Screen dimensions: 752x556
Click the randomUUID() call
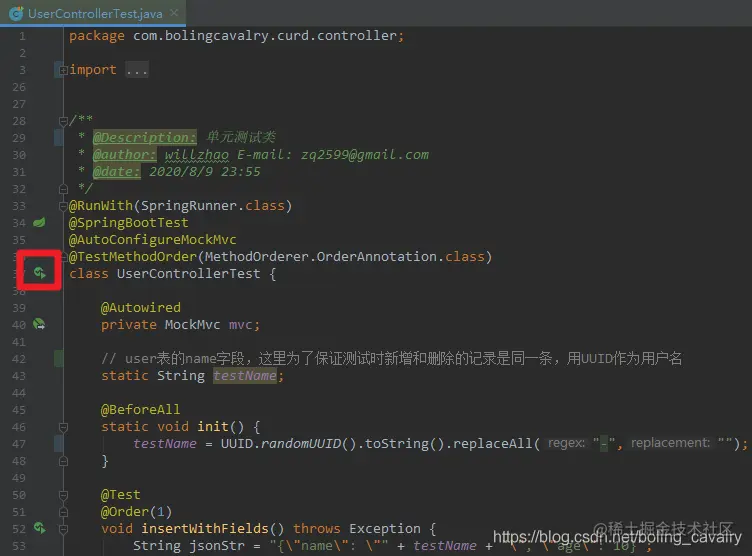pyautogui.click(x=308, y=444)
